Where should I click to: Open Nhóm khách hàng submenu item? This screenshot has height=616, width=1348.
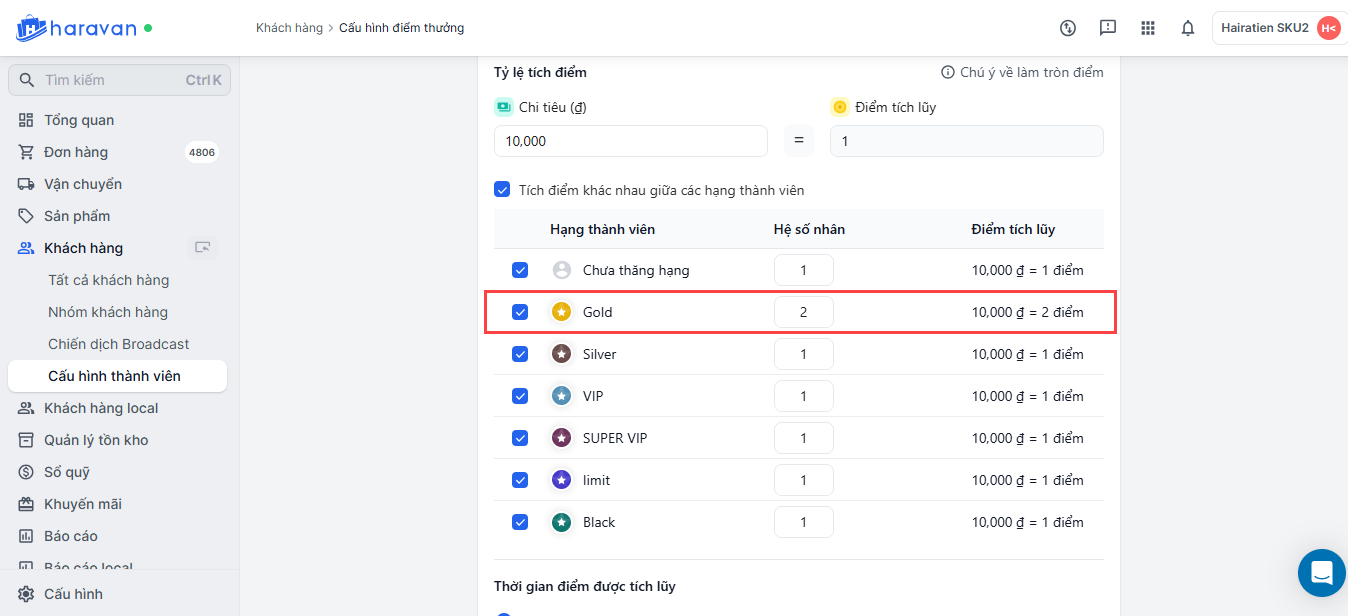(108, 312)
